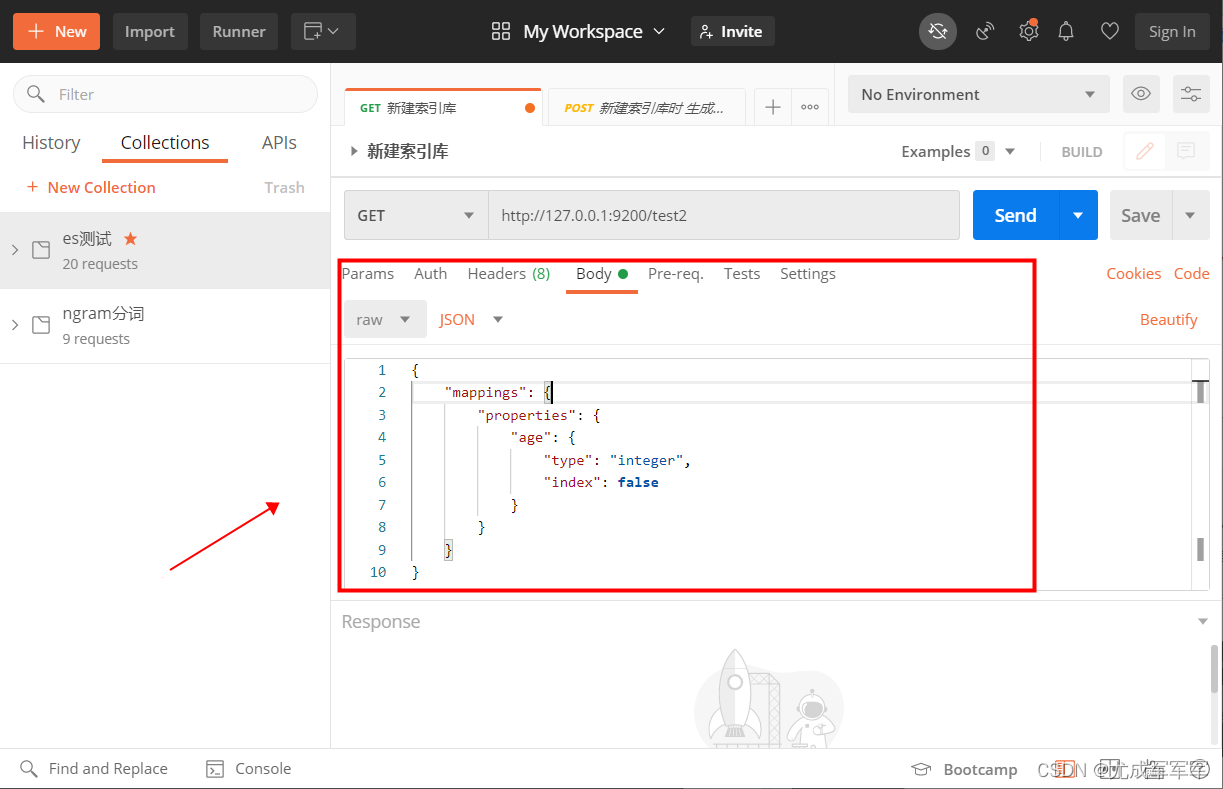Open the Examples dropdown arrow
This screenshot has width=1223, height=789.
[x=1010, y=152]
